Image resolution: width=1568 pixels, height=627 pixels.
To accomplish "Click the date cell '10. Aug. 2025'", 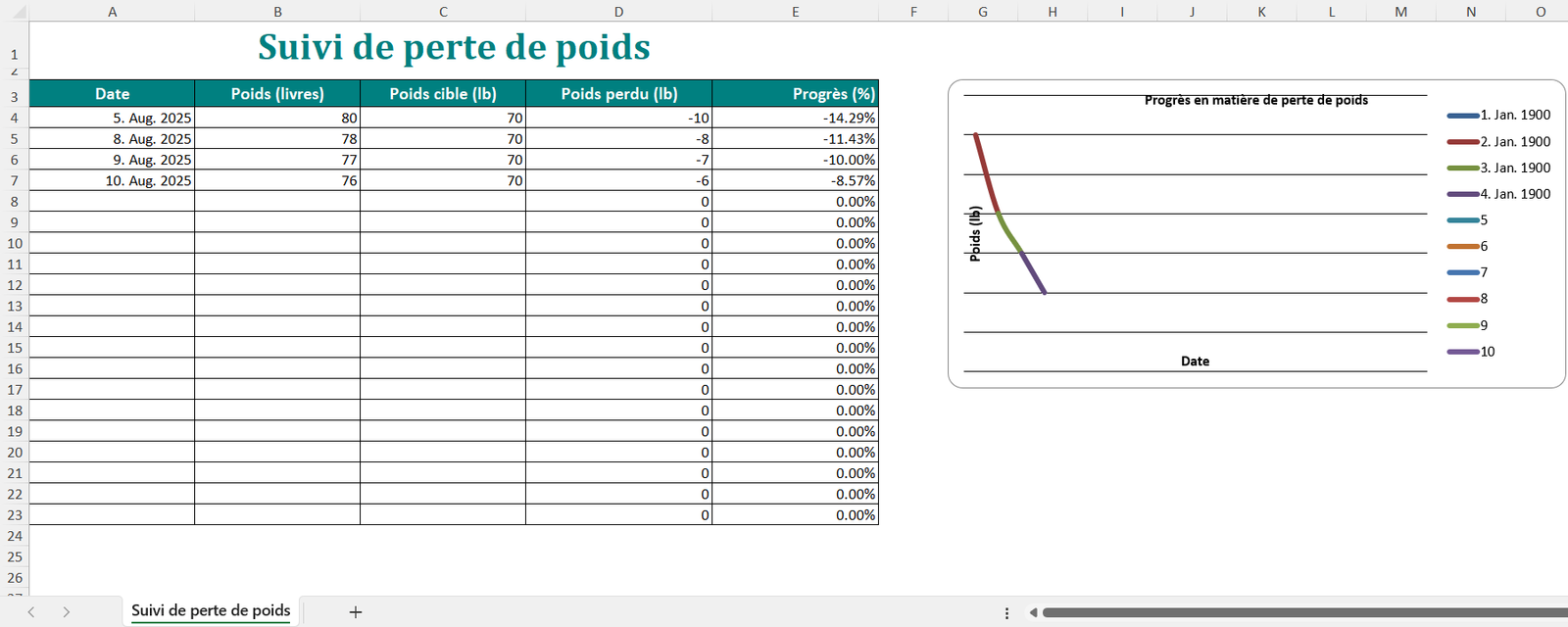I will (x=112, y=180).
